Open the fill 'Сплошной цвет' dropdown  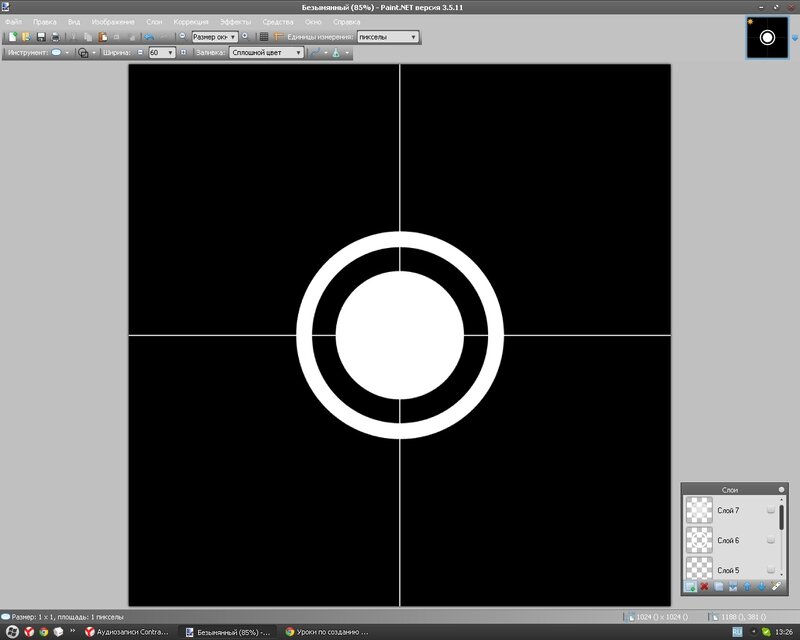[x=266, y=52]
